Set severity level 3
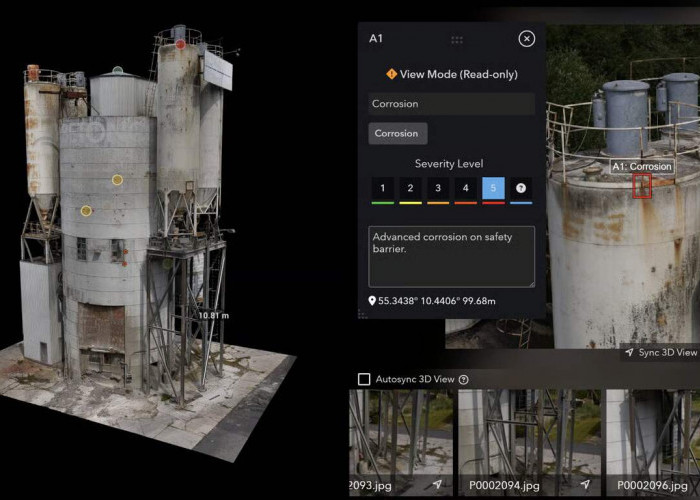Screen dimensions: 700x500 click(x=438, y=189)
